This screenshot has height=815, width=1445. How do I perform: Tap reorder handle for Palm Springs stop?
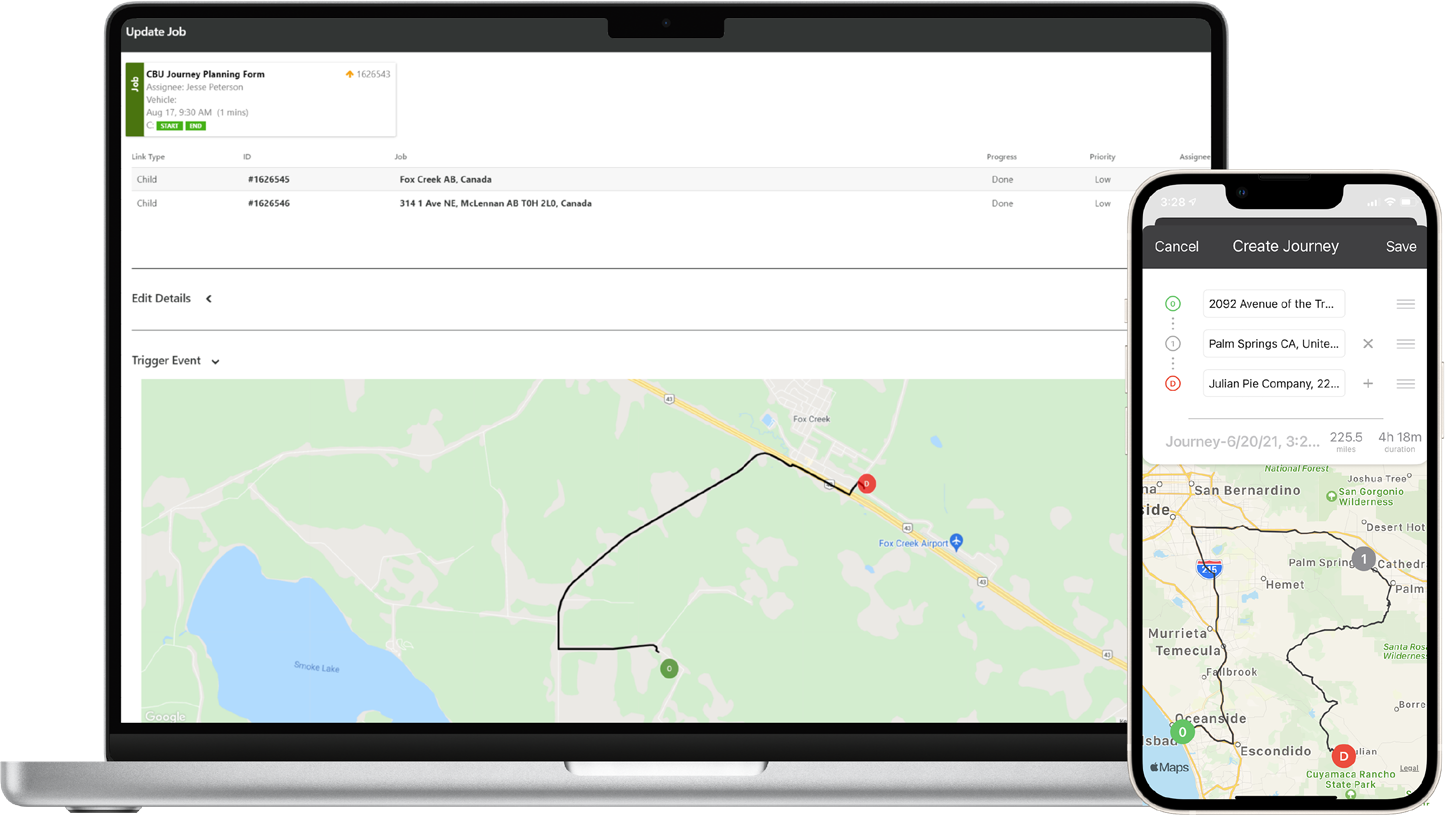point(1405,343)
